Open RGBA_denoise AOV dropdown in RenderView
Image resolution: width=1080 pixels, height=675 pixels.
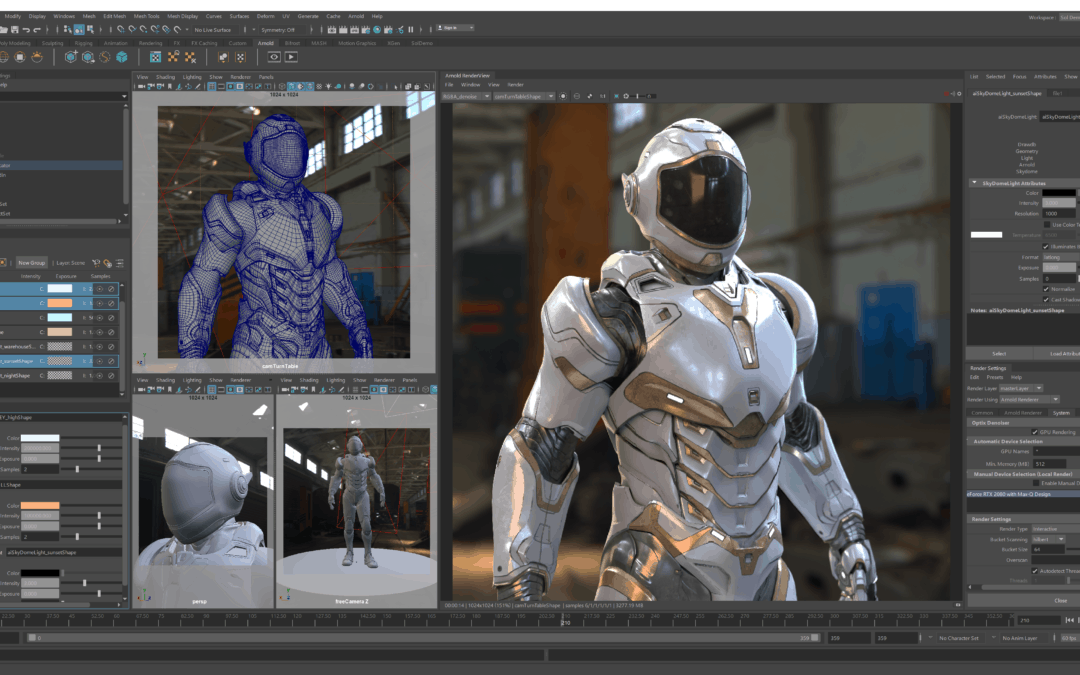tap(466, 96)
